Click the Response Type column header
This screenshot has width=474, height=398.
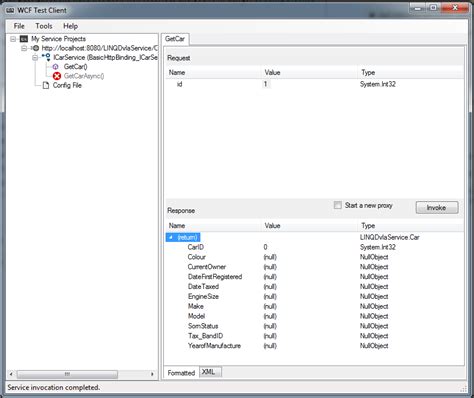411,226
